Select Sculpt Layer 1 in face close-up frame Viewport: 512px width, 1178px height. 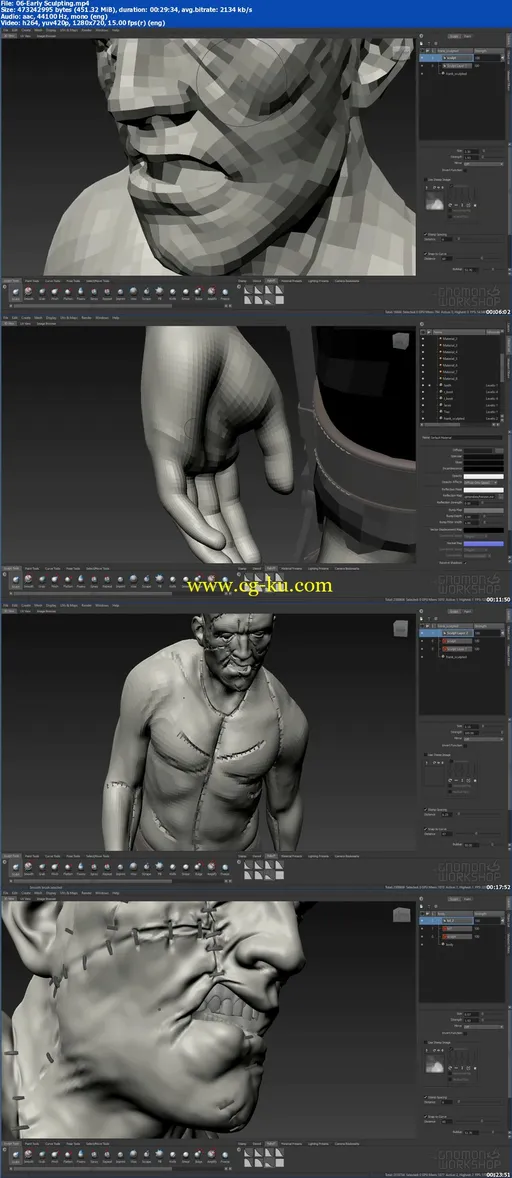[x=457, y=65]
